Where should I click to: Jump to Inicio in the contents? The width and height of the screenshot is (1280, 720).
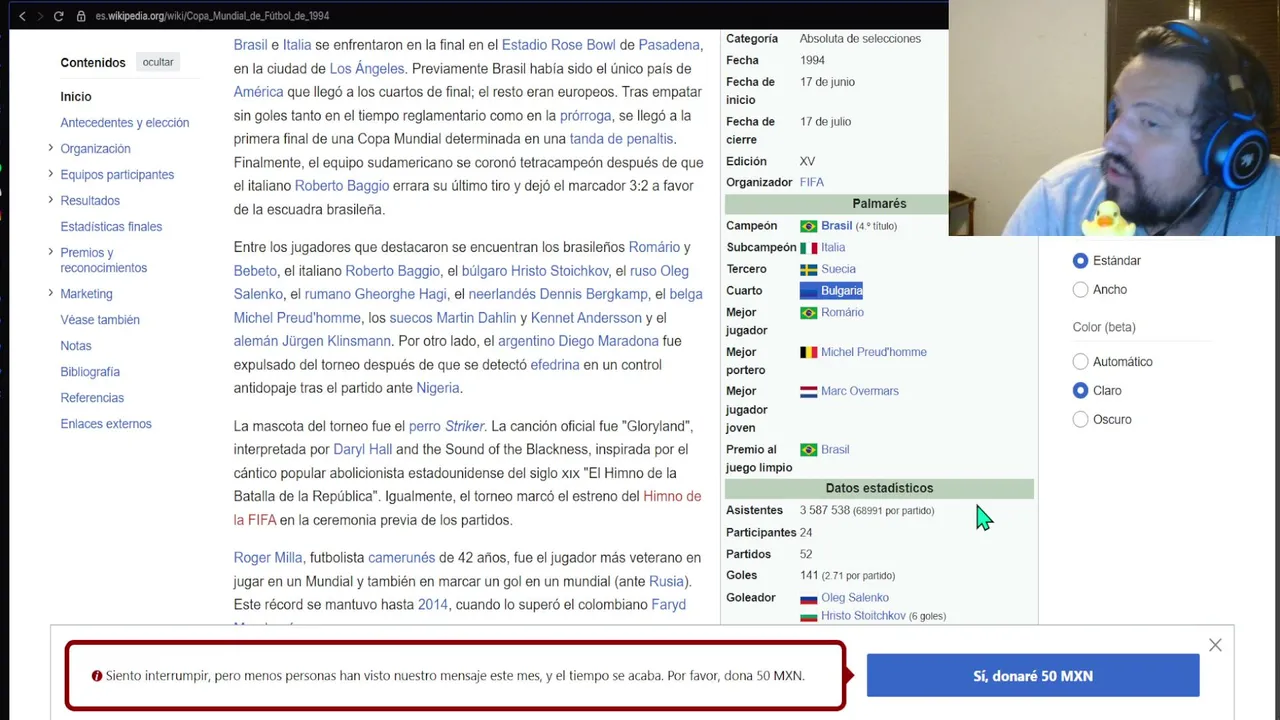click(76, 97)
